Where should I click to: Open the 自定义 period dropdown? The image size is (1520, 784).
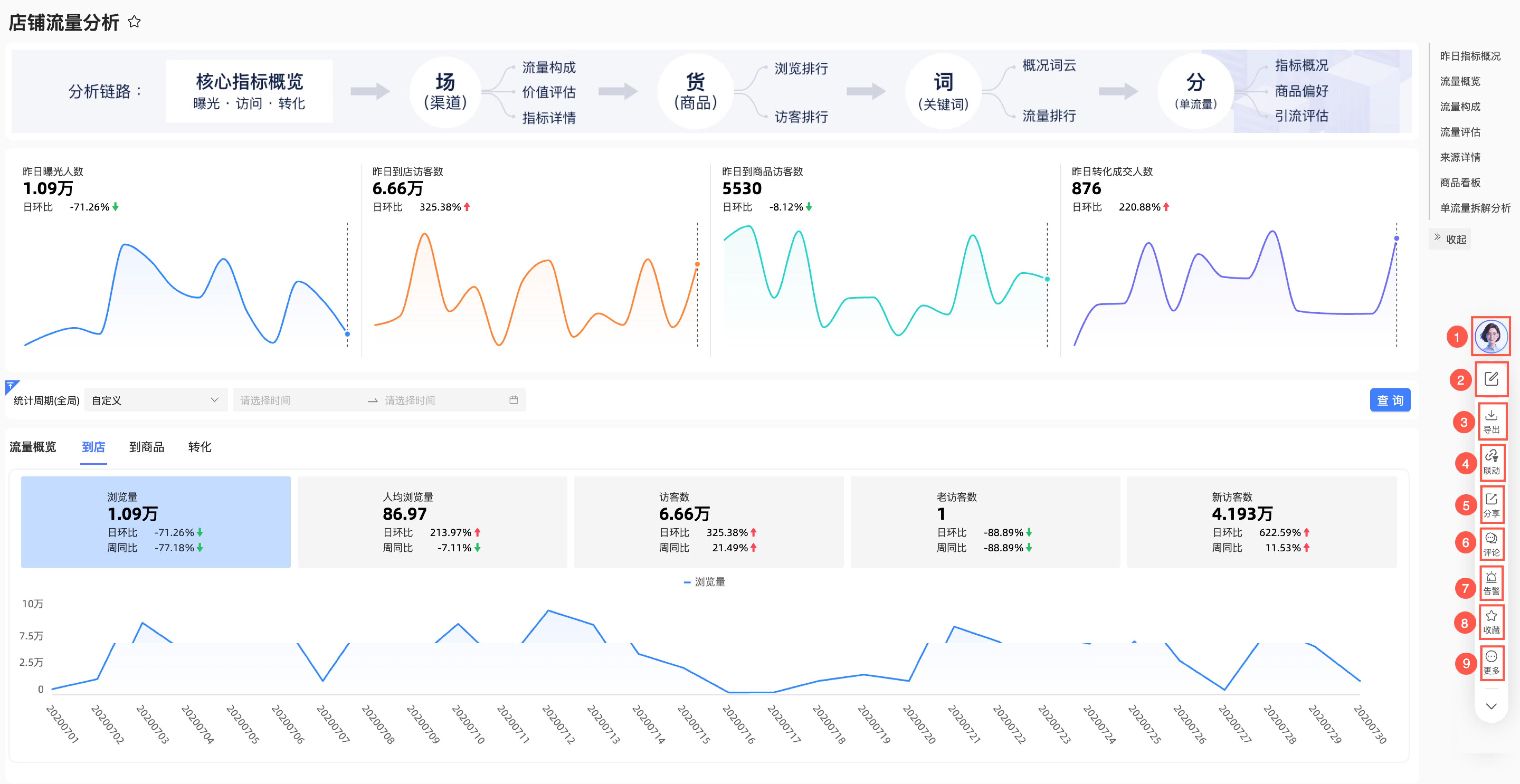155,400
